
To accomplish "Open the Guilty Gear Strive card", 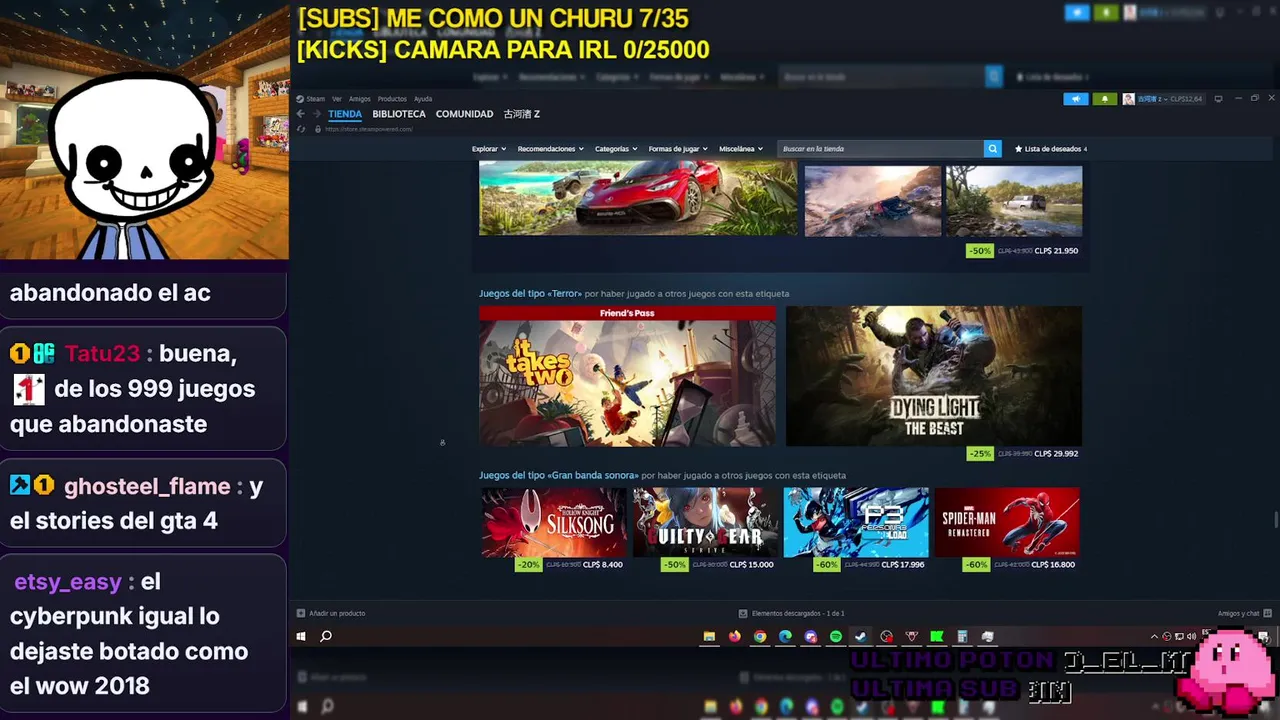I will 705,522.
